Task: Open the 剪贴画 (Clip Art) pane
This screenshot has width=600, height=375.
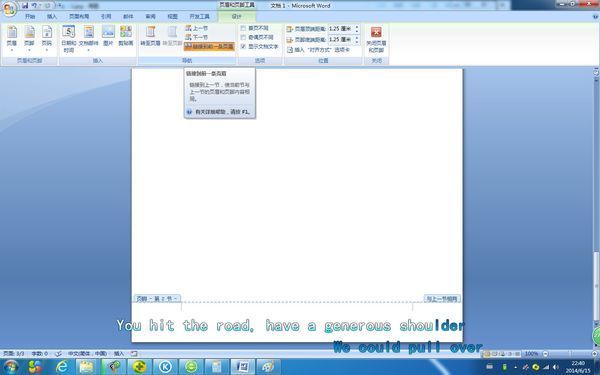Action: pos(126,36)
